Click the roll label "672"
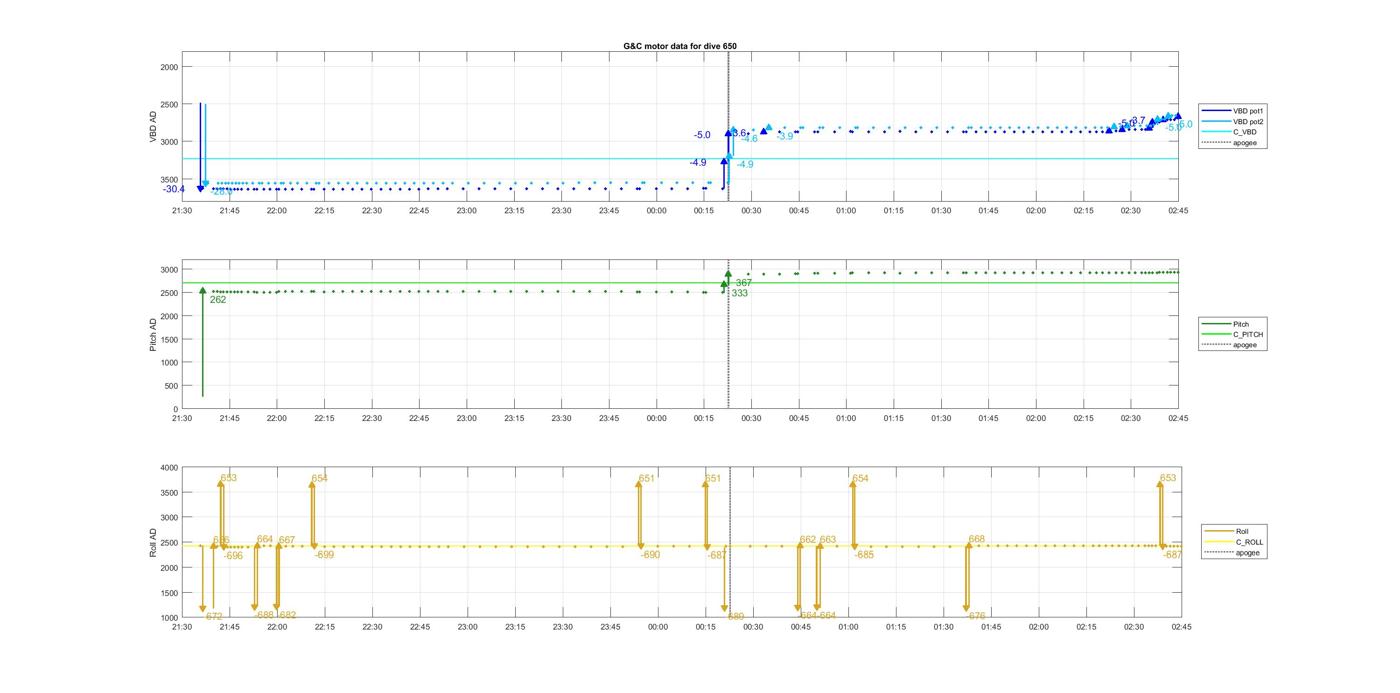Image resolution: width=1400 pixels, height=693 pixels. click(214, 616)
